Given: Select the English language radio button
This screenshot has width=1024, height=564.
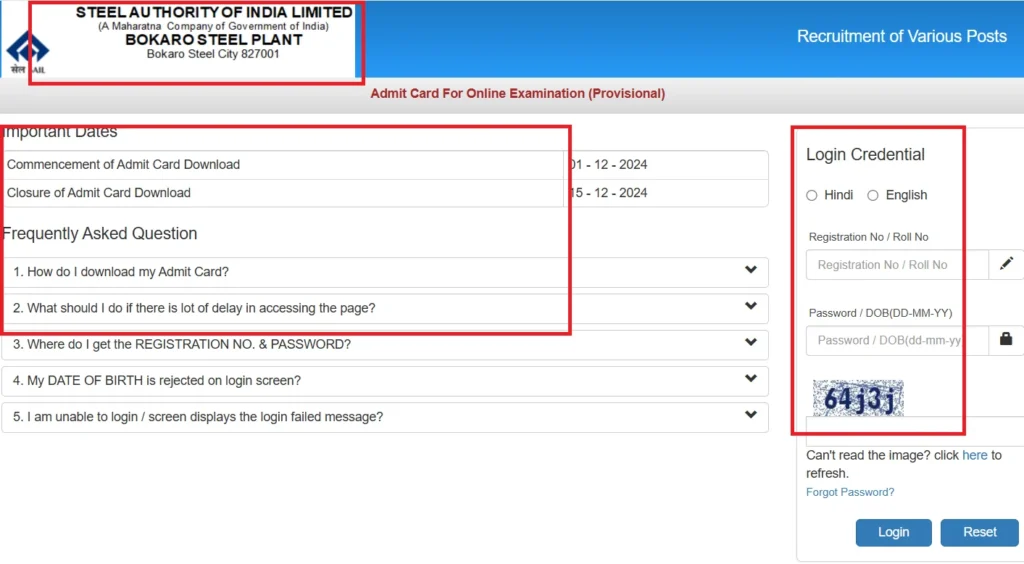Looking at the screenshot, I should click(x=872, y=195).
